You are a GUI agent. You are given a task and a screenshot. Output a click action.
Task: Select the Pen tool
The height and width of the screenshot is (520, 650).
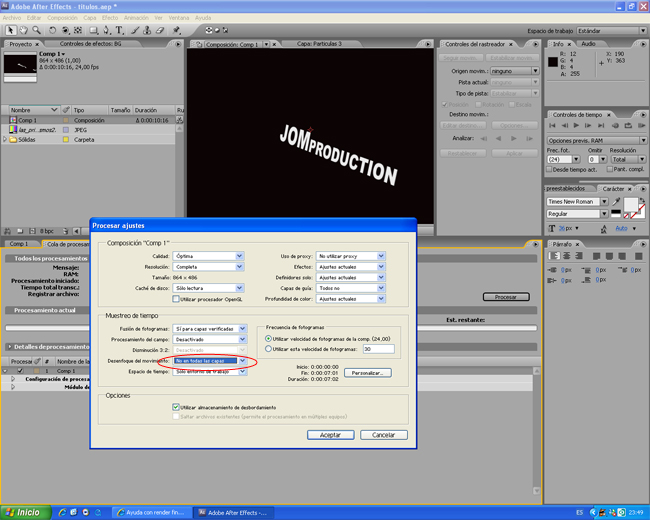[107, 30]
